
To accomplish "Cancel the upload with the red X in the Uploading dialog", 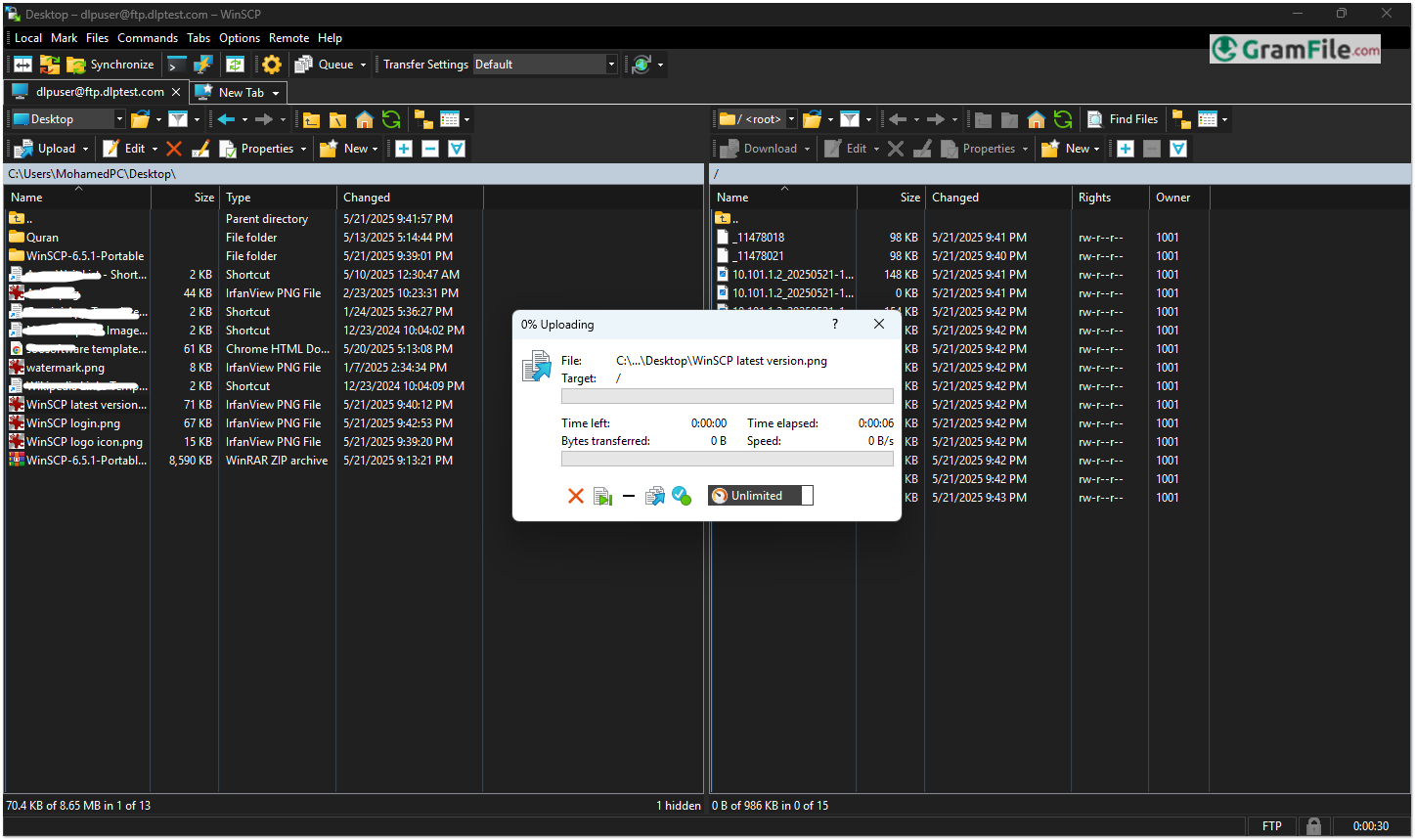I will pyautogui.click(x=576, y=496).
